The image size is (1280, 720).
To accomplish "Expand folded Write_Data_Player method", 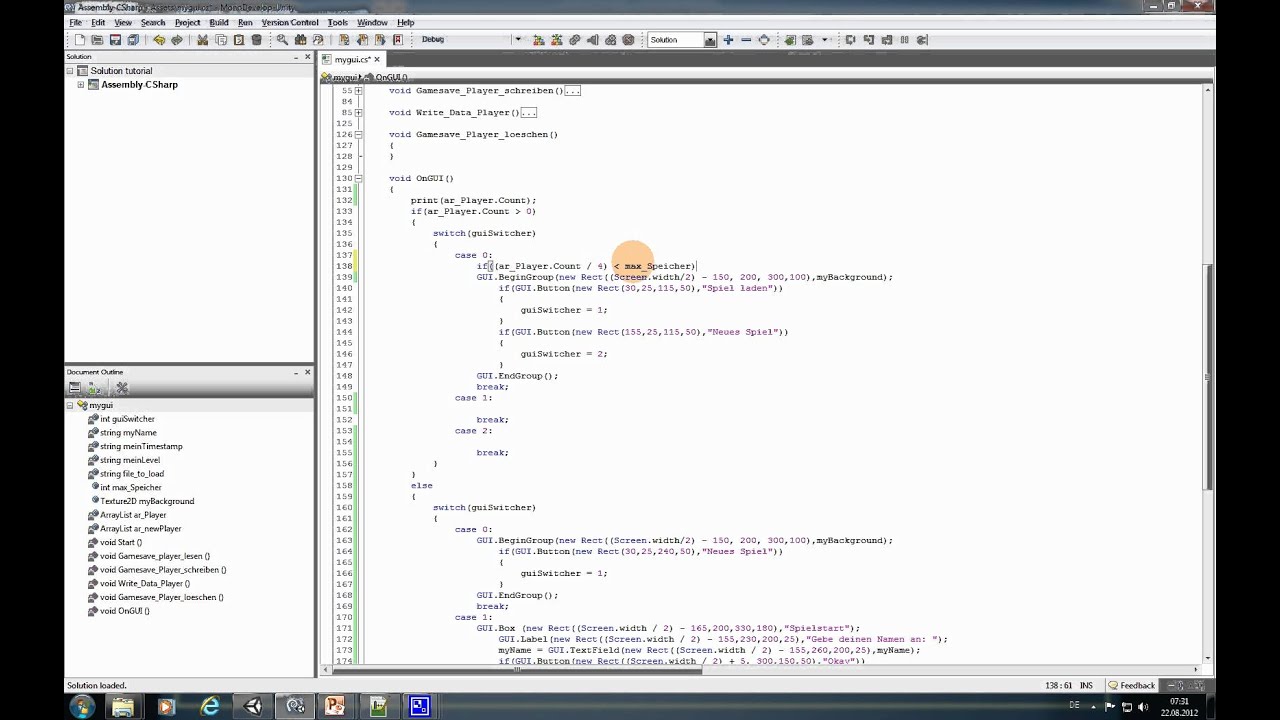I will 358,112.
